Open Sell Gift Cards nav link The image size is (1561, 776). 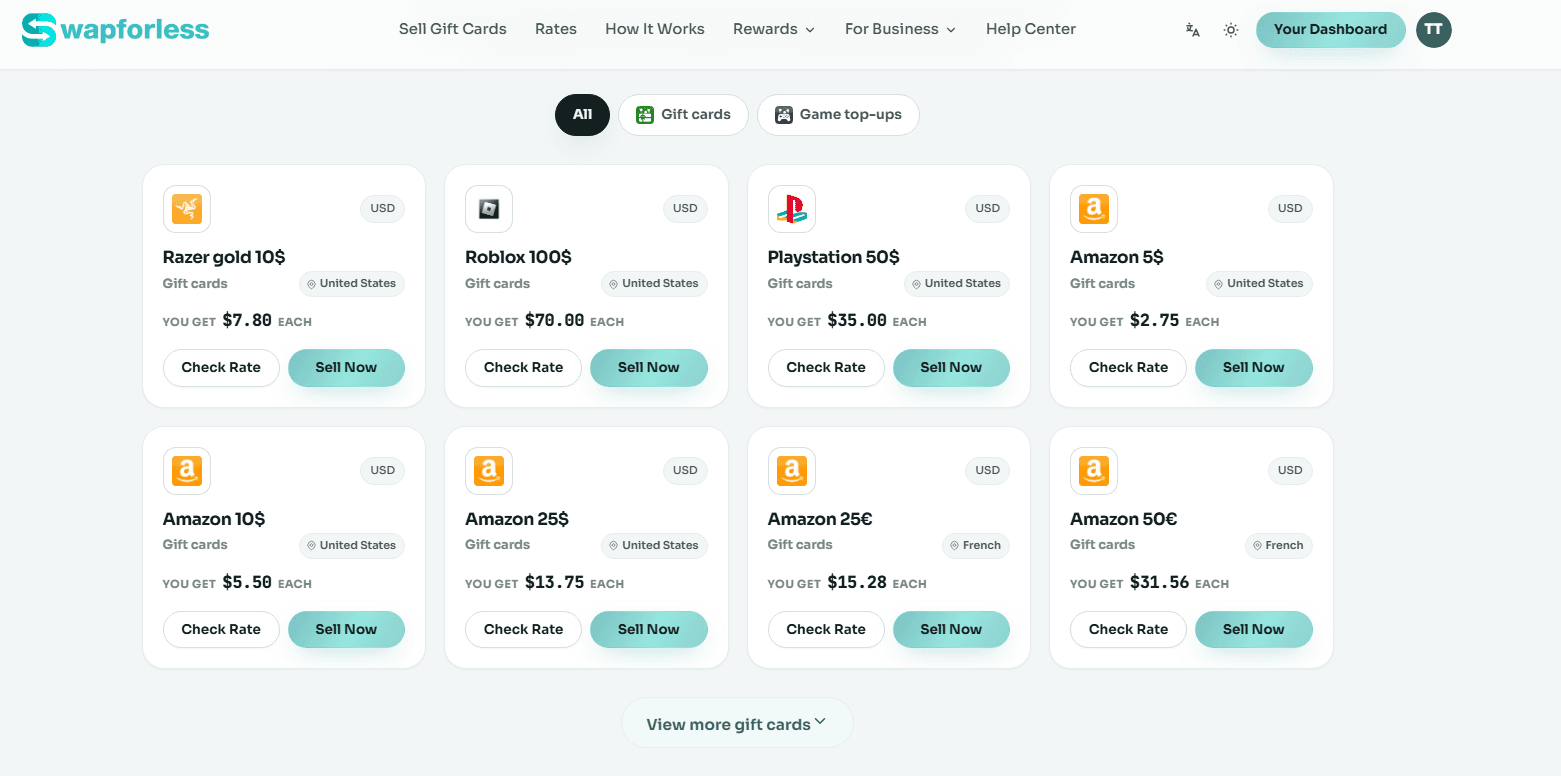(453, 30)
